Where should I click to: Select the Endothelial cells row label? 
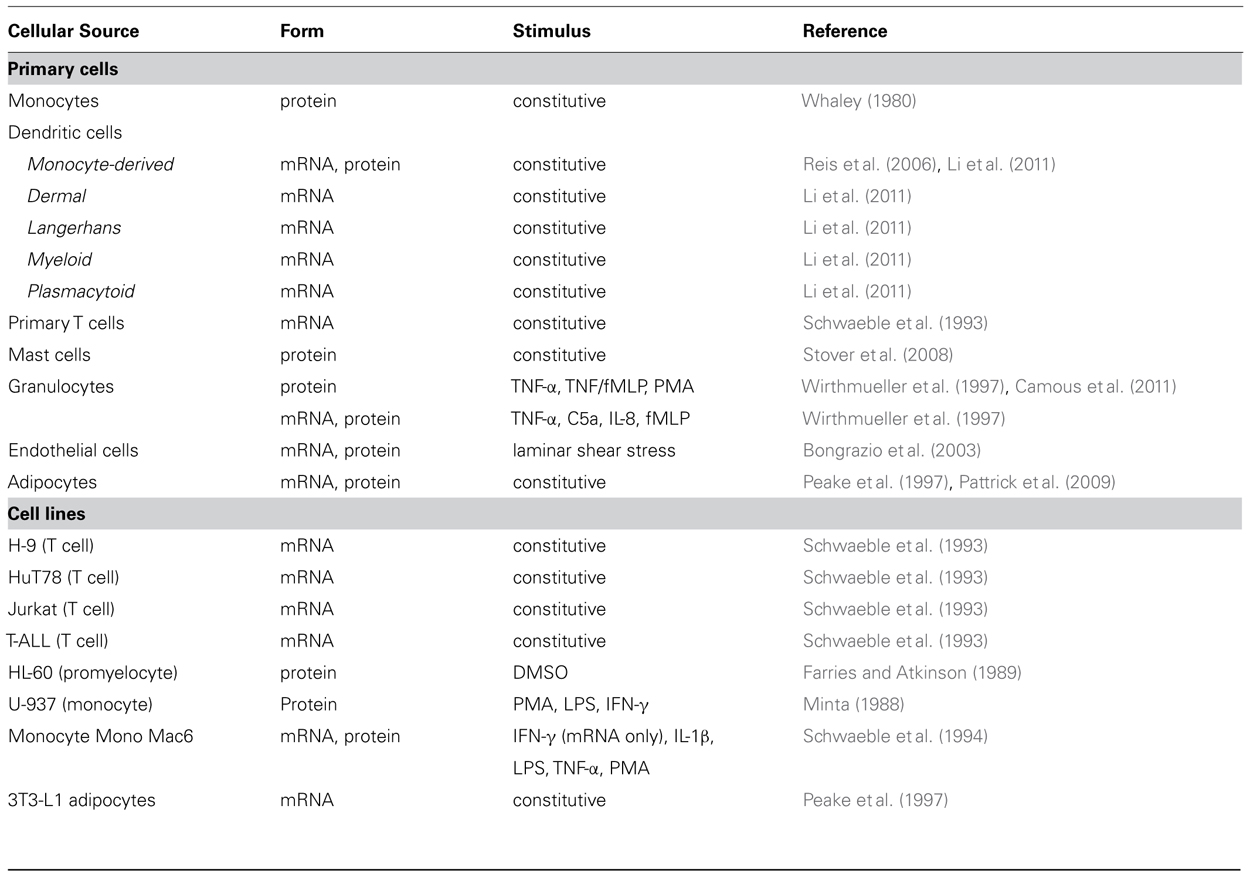[x=73, y=451]
